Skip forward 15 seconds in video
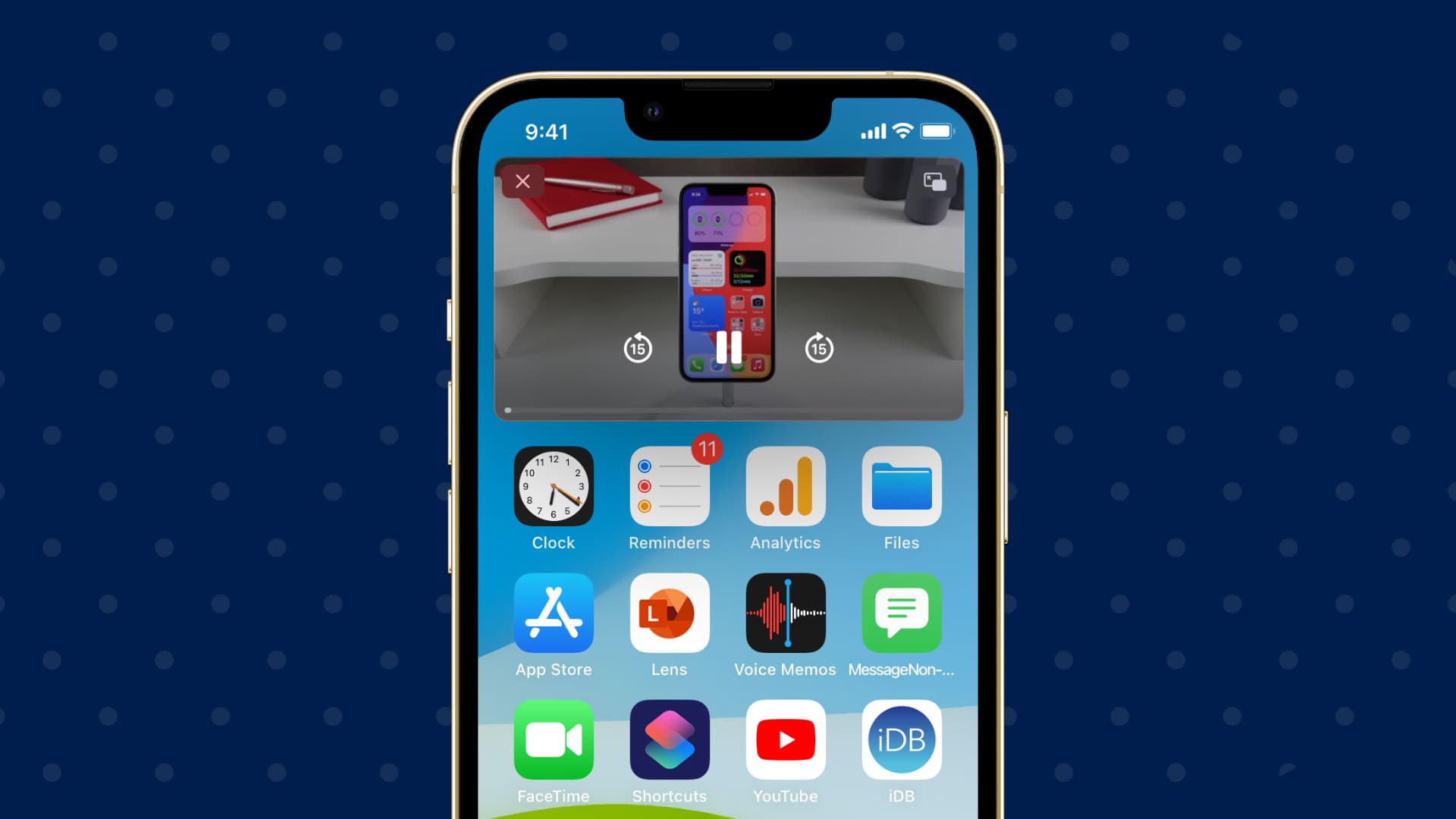The image size is (1456, 819). [x=818, y=347]
